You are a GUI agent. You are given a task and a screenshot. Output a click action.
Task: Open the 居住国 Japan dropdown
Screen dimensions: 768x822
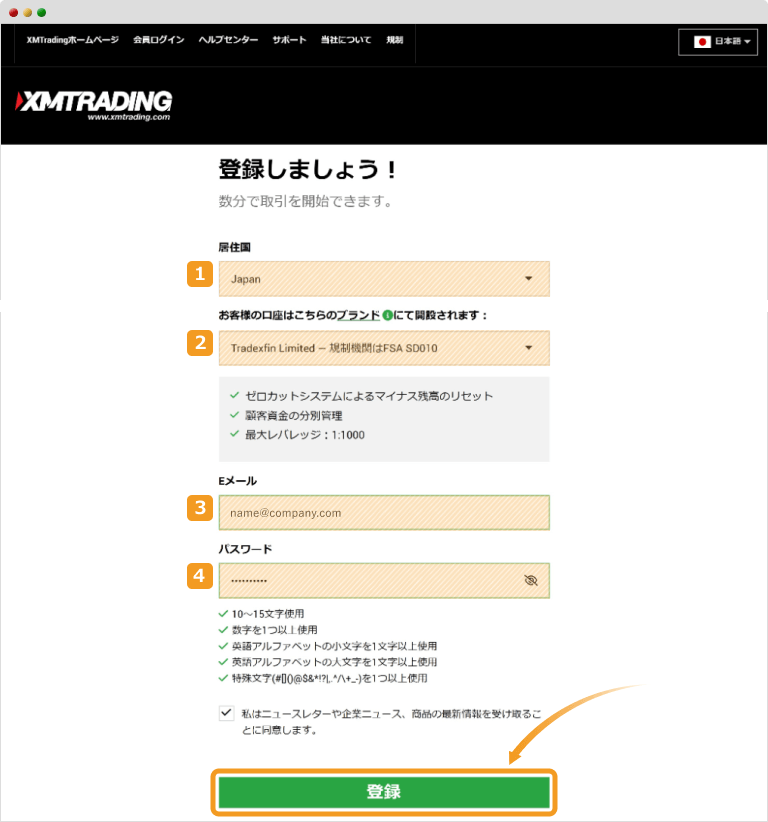tap(384, 279)
